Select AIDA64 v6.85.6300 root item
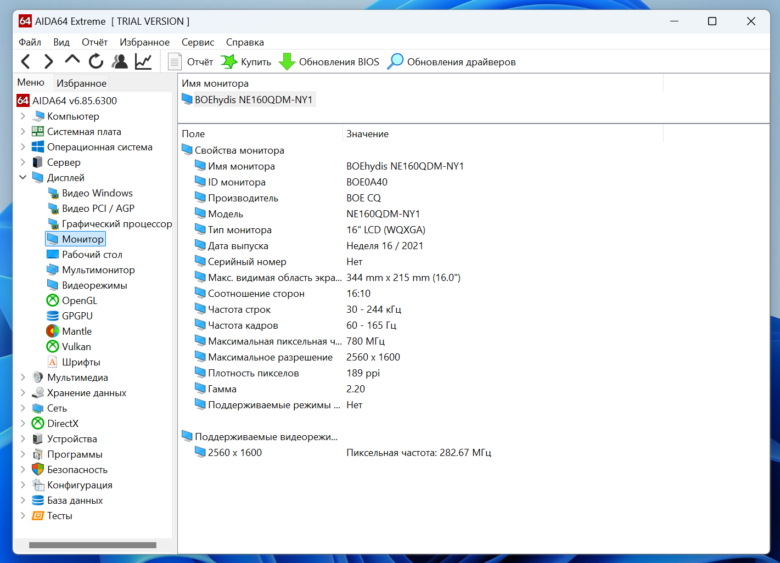The width and height of the screenshot is (780, 563). [67, 101]
